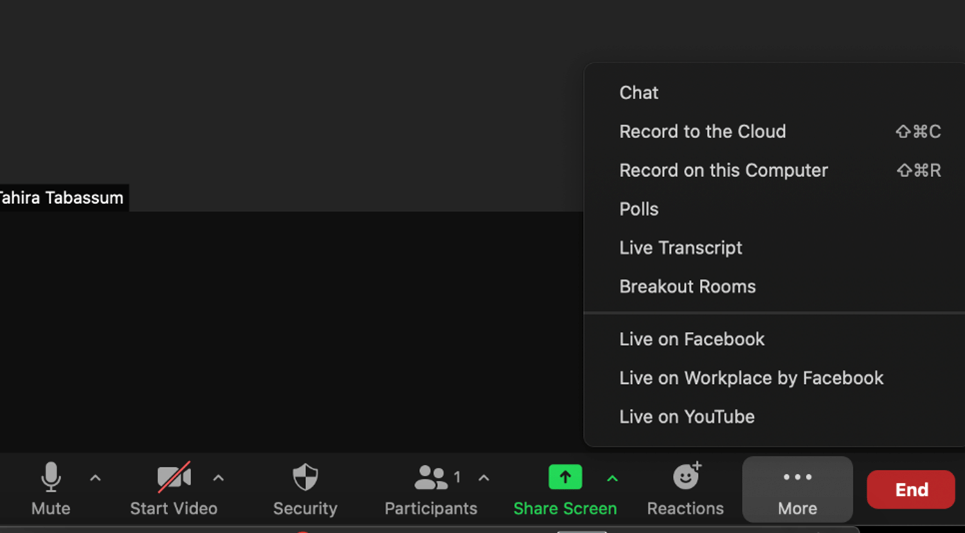Expand the arrow next to Participants

(484, 478)
